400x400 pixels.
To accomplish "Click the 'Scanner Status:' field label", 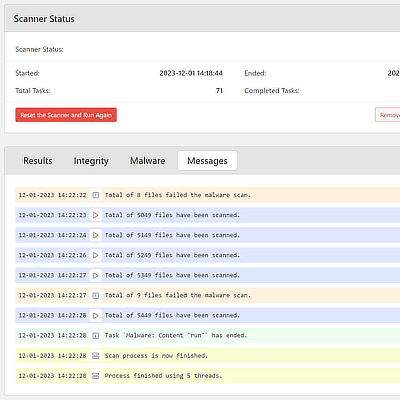I will tap(39, 49).
